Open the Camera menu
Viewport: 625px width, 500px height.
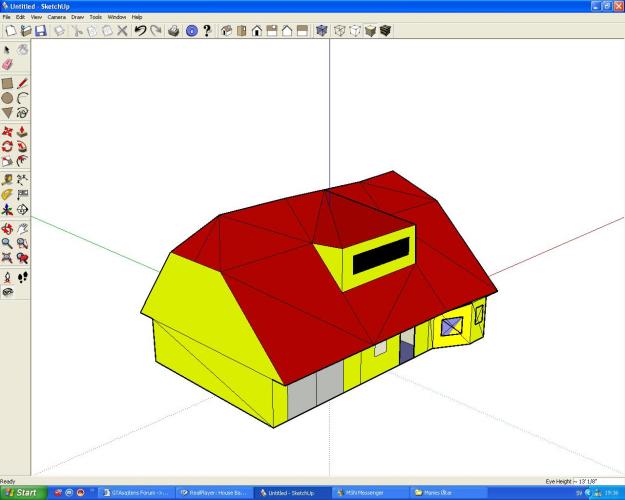point(56,17)
